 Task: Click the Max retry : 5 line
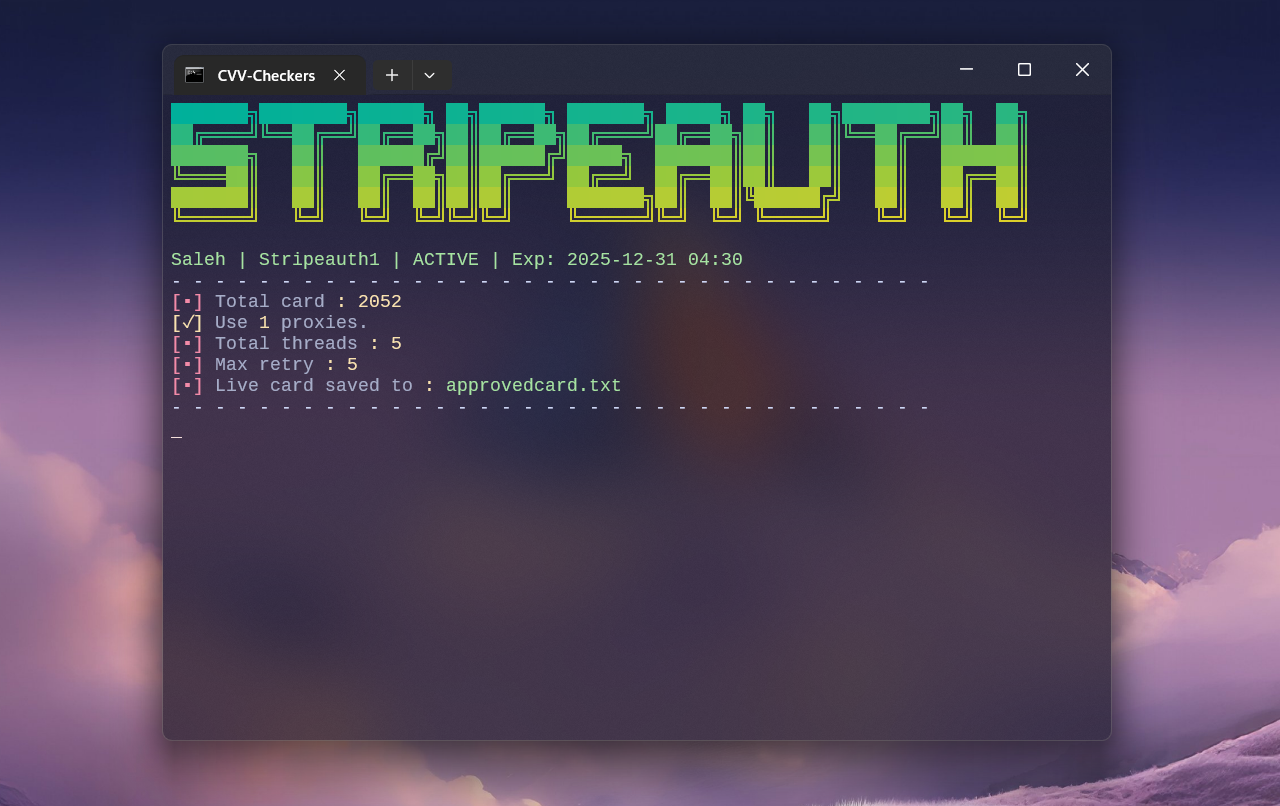point(265,365)
